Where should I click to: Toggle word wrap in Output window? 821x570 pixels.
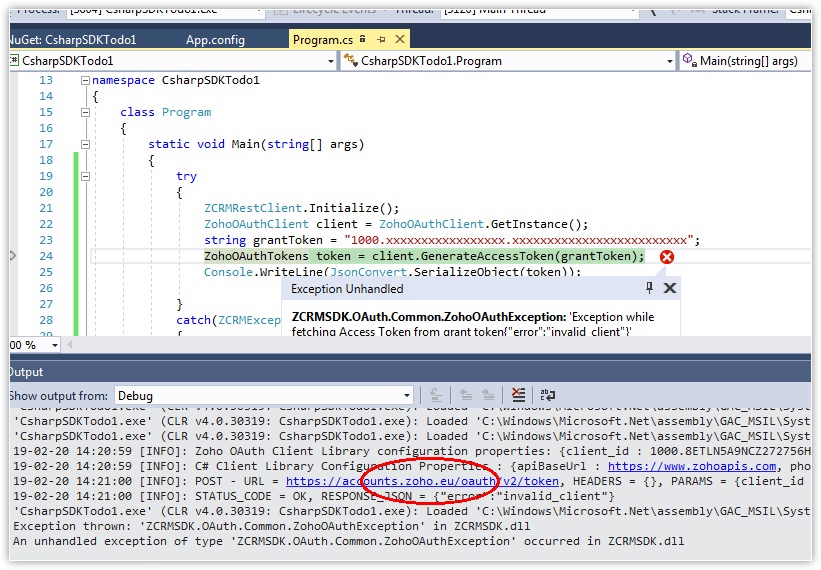tap(548, 395)
